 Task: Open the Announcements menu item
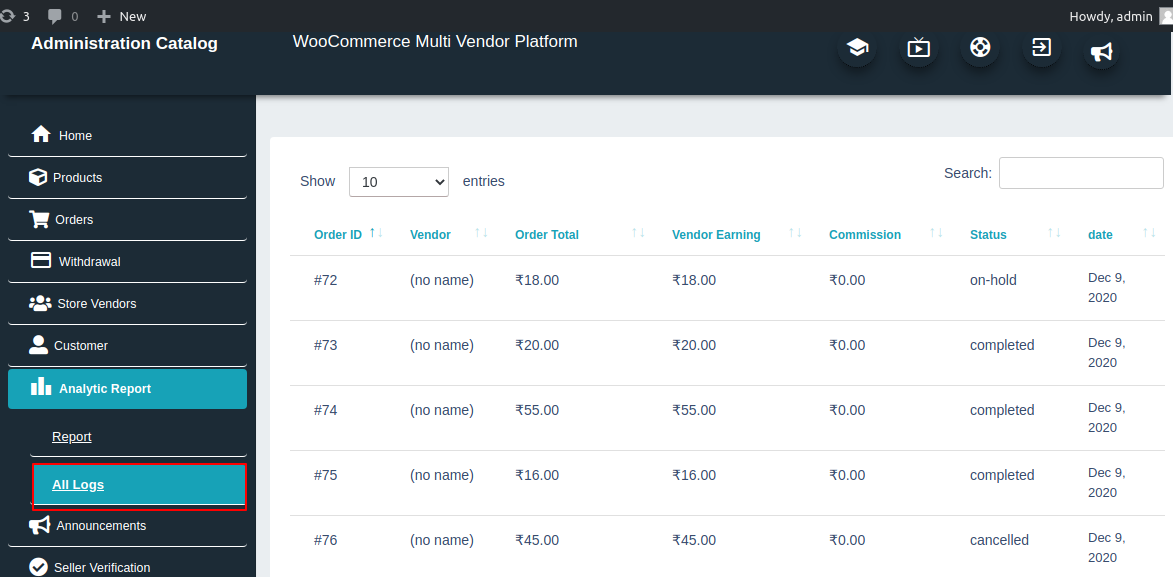[x=127, y=526]
